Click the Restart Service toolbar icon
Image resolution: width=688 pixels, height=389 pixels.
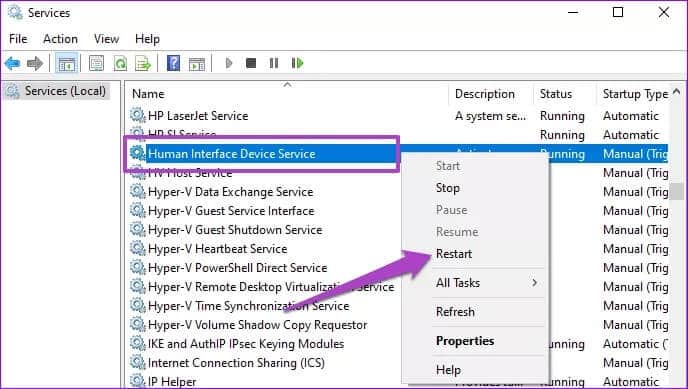pyautogui.click(x=297, y=64)
